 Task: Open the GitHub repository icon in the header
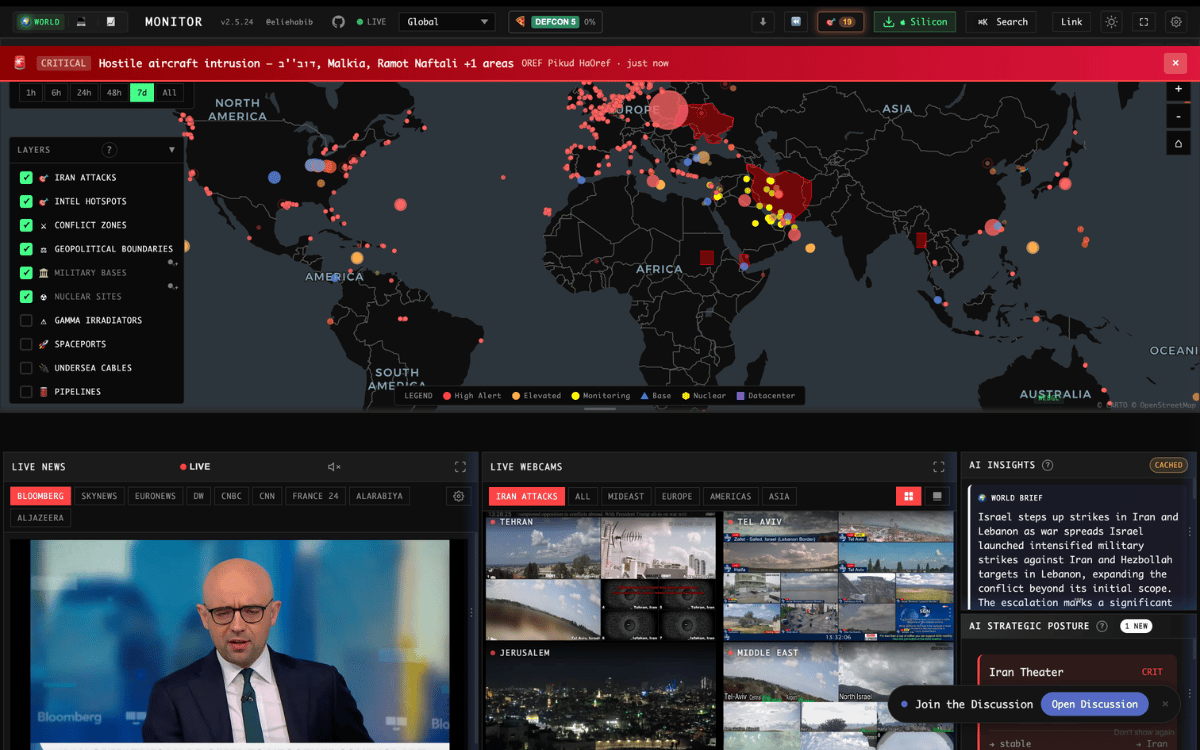(338, 21)
